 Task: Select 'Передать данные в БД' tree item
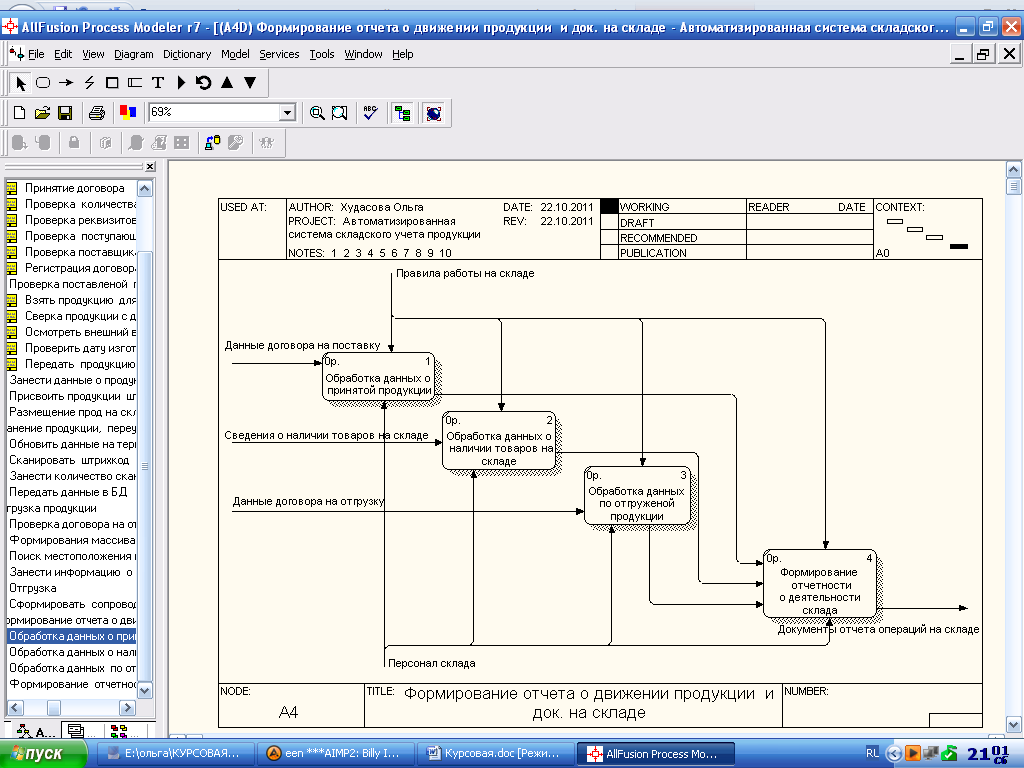(68, 492)
